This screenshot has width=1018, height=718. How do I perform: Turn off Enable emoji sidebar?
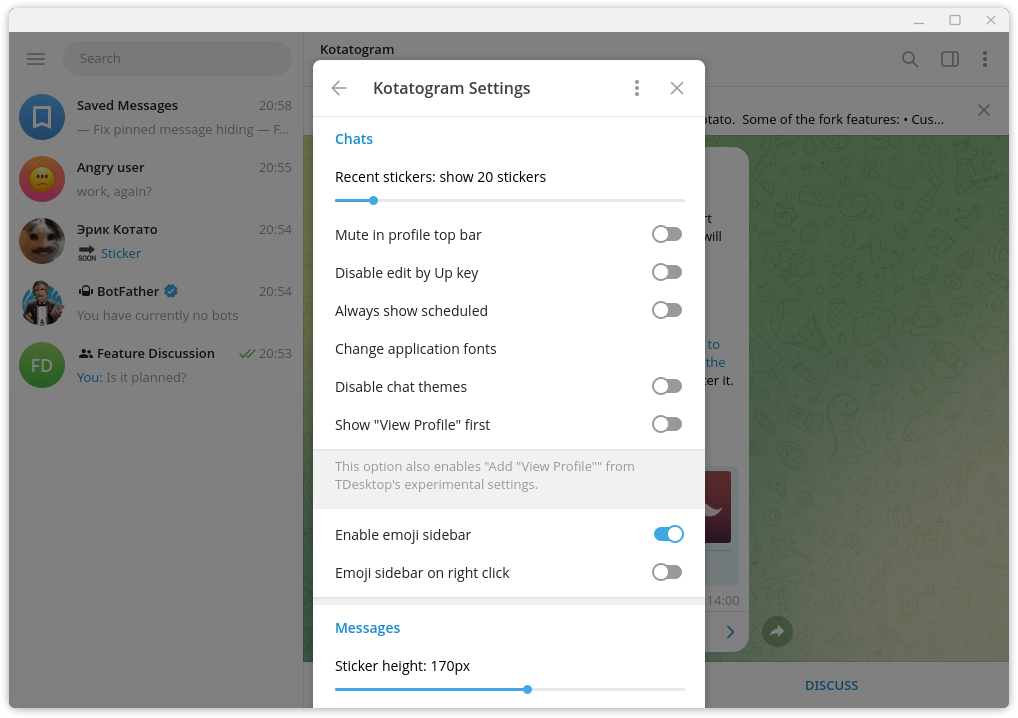668,534
